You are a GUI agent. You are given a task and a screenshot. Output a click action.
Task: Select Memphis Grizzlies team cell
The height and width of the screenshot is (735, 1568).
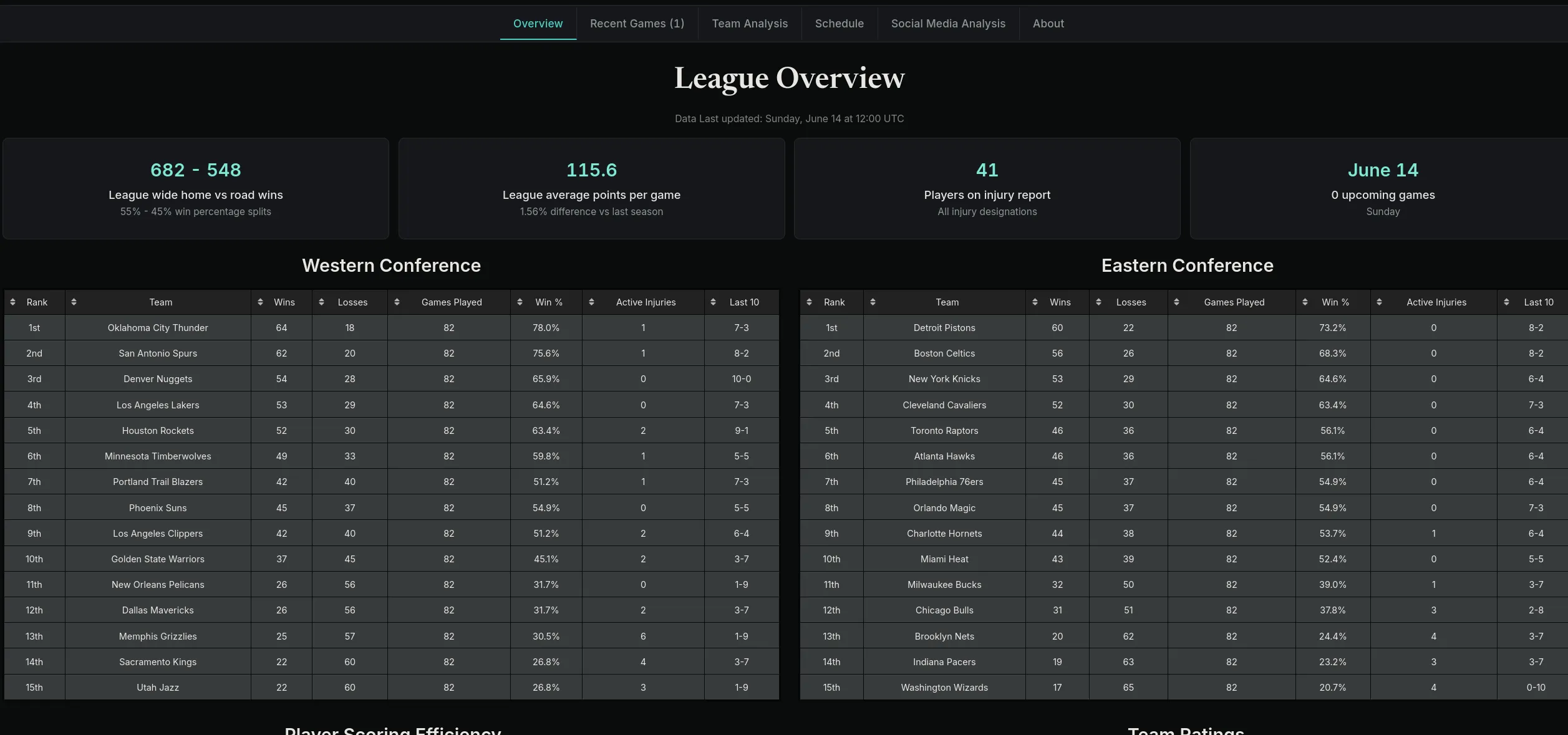tap(158, 637)
